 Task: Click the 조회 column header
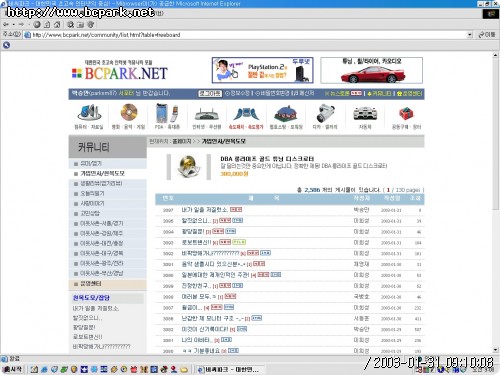coord(415,198)
